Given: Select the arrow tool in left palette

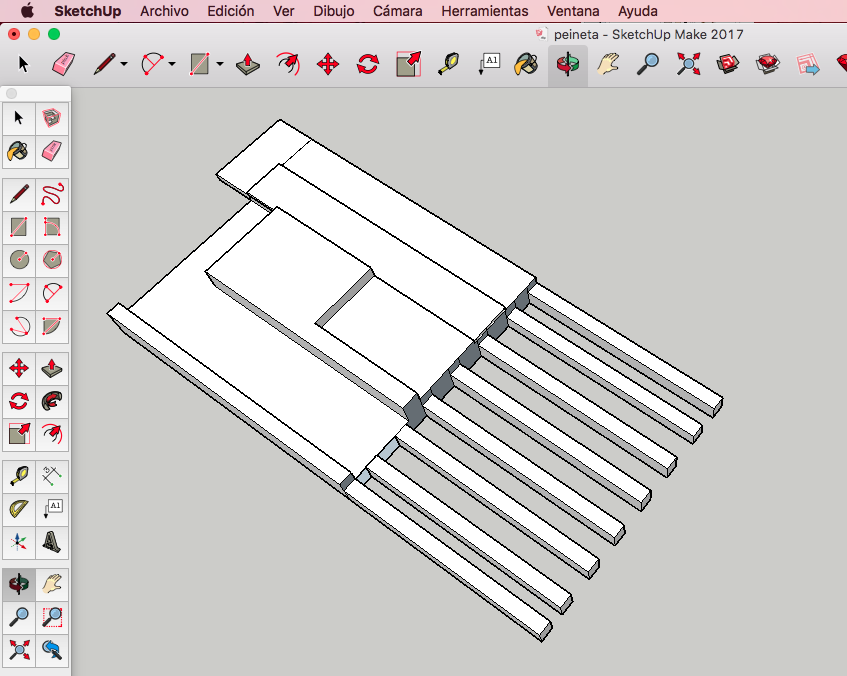Looking at the screenshot, I should (x=19, y=118).
